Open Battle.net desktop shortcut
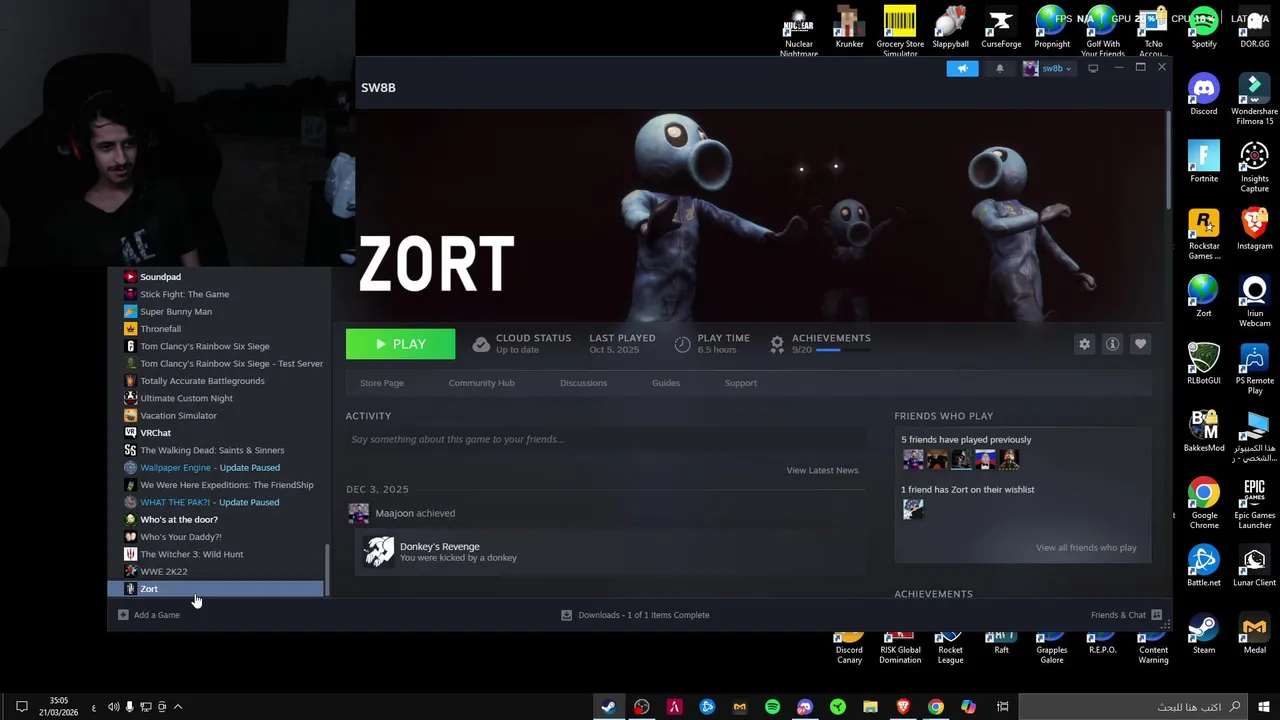This screenshot has height=720, width=1280. click(1204, 565)
